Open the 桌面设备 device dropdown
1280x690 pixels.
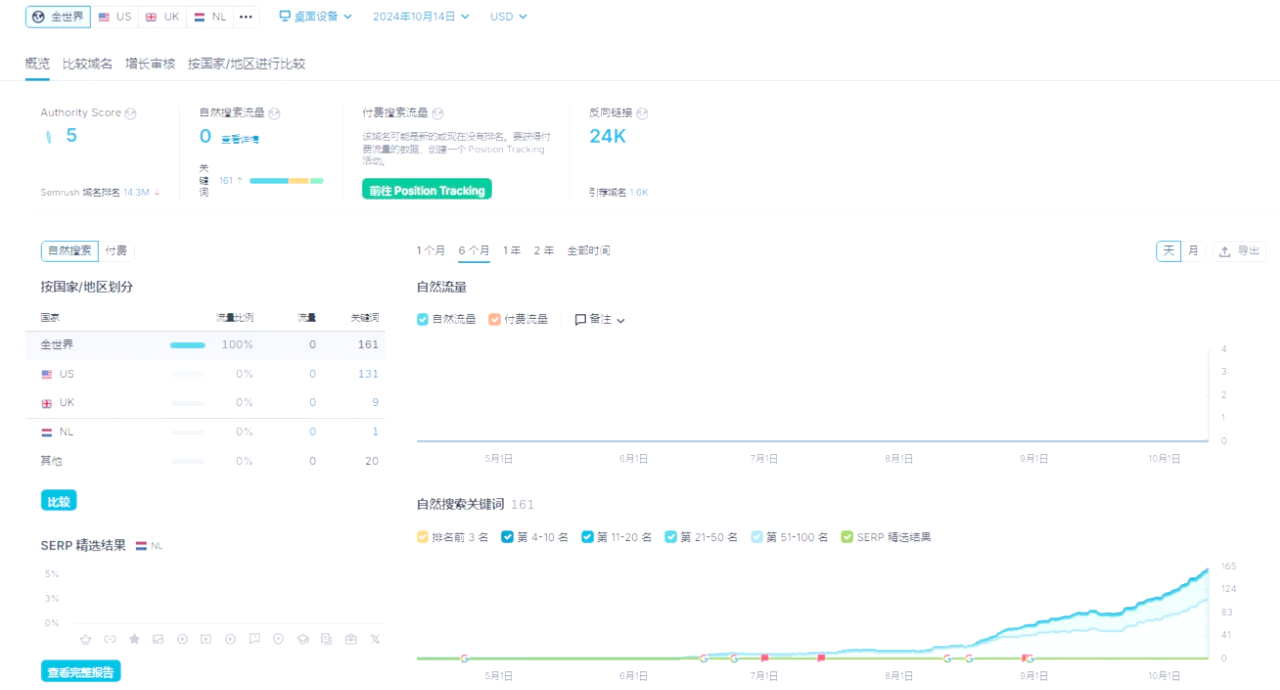coord(315,17)
